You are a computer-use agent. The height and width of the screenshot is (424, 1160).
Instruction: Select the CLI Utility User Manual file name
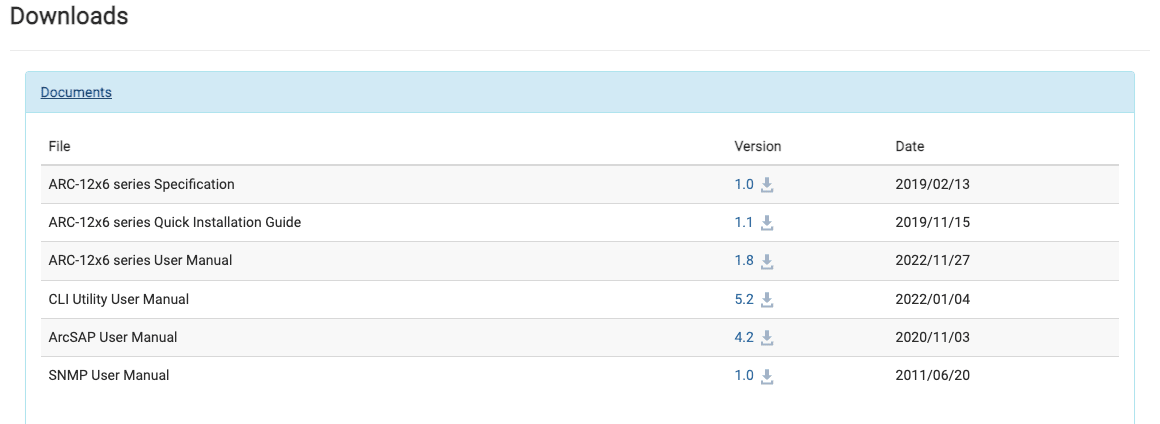118,299
